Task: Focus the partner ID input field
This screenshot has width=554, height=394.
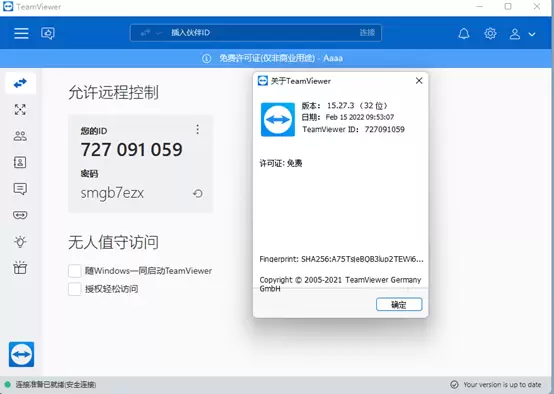Action: [256, 33]
